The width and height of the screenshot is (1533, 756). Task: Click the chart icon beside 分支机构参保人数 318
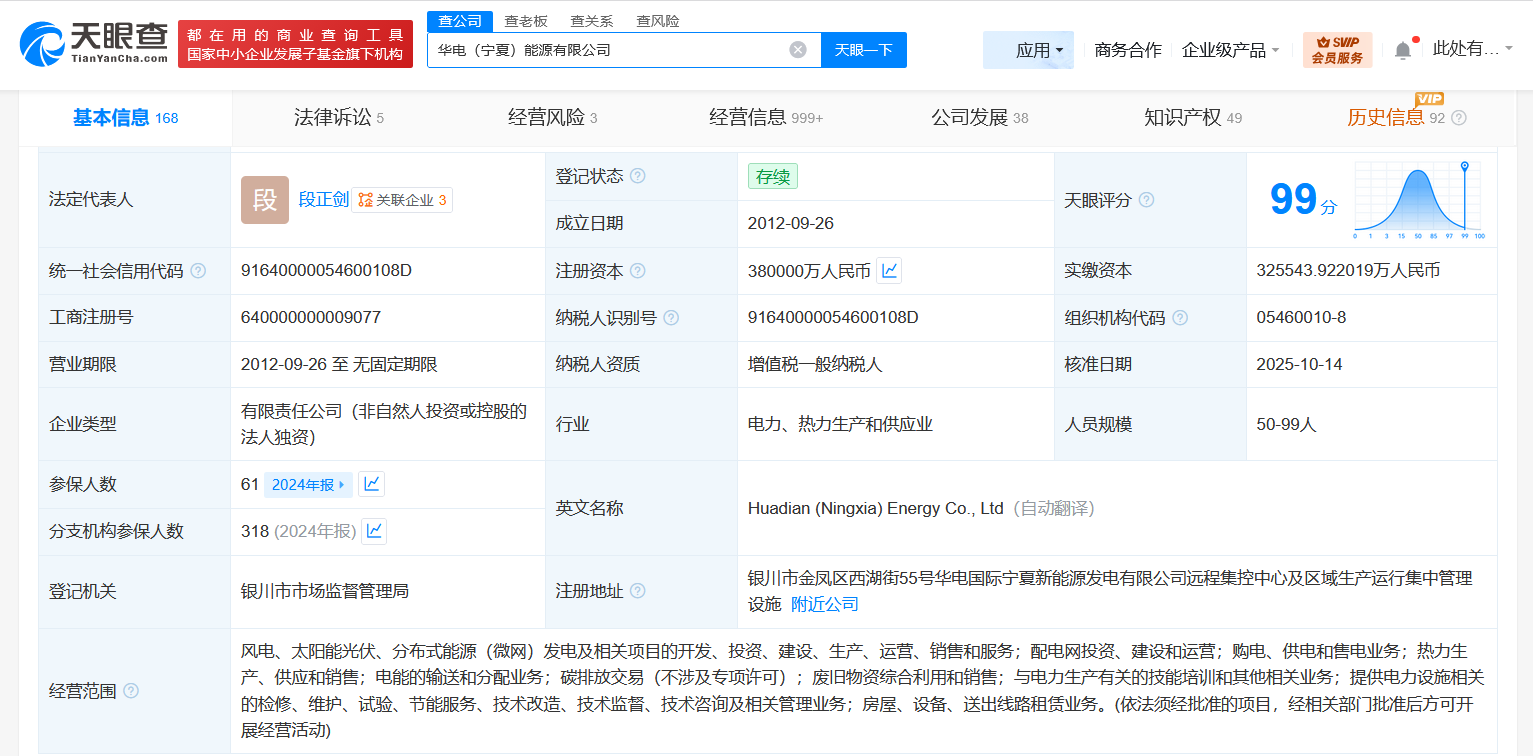[373, 531]
